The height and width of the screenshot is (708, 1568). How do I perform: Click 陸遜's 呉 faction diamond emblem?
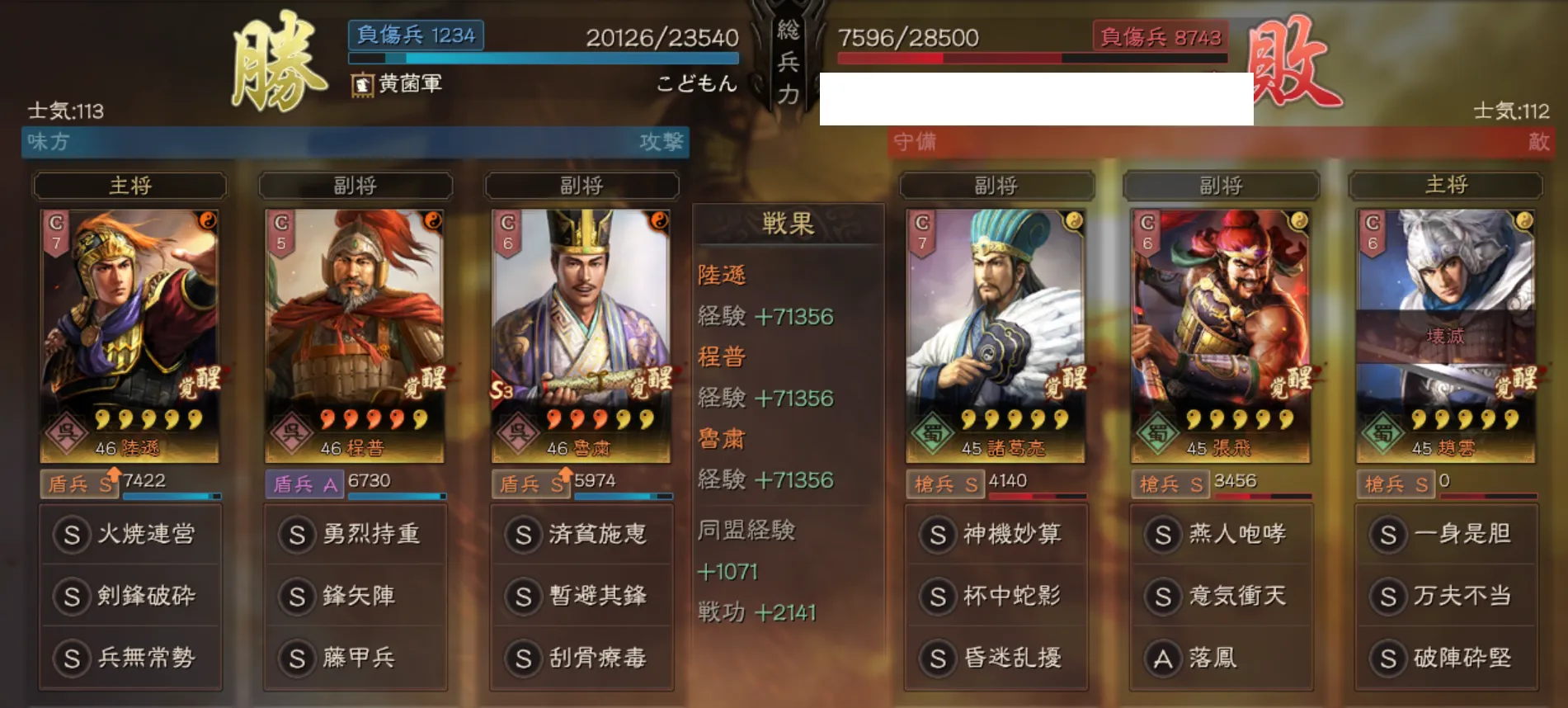68,432
